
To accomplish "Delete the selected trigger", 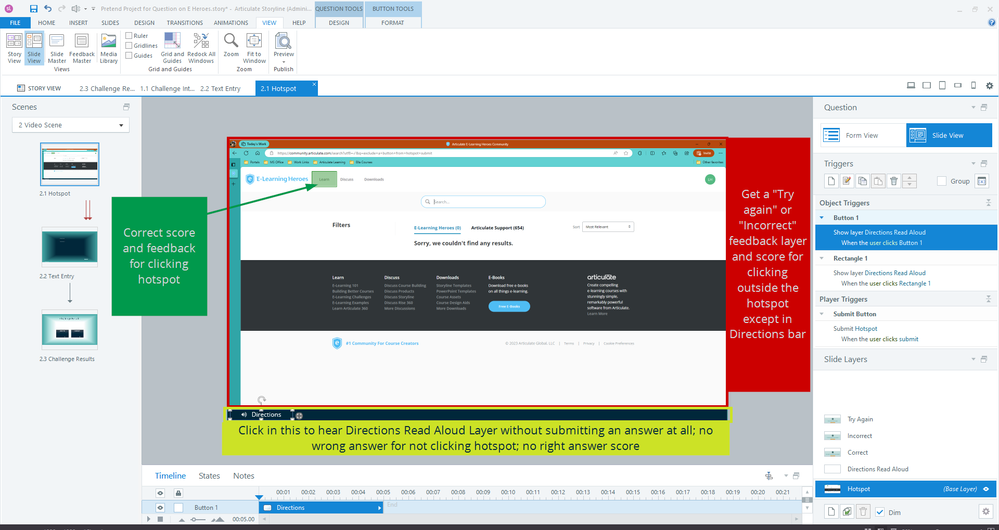I will pos(893,181).
